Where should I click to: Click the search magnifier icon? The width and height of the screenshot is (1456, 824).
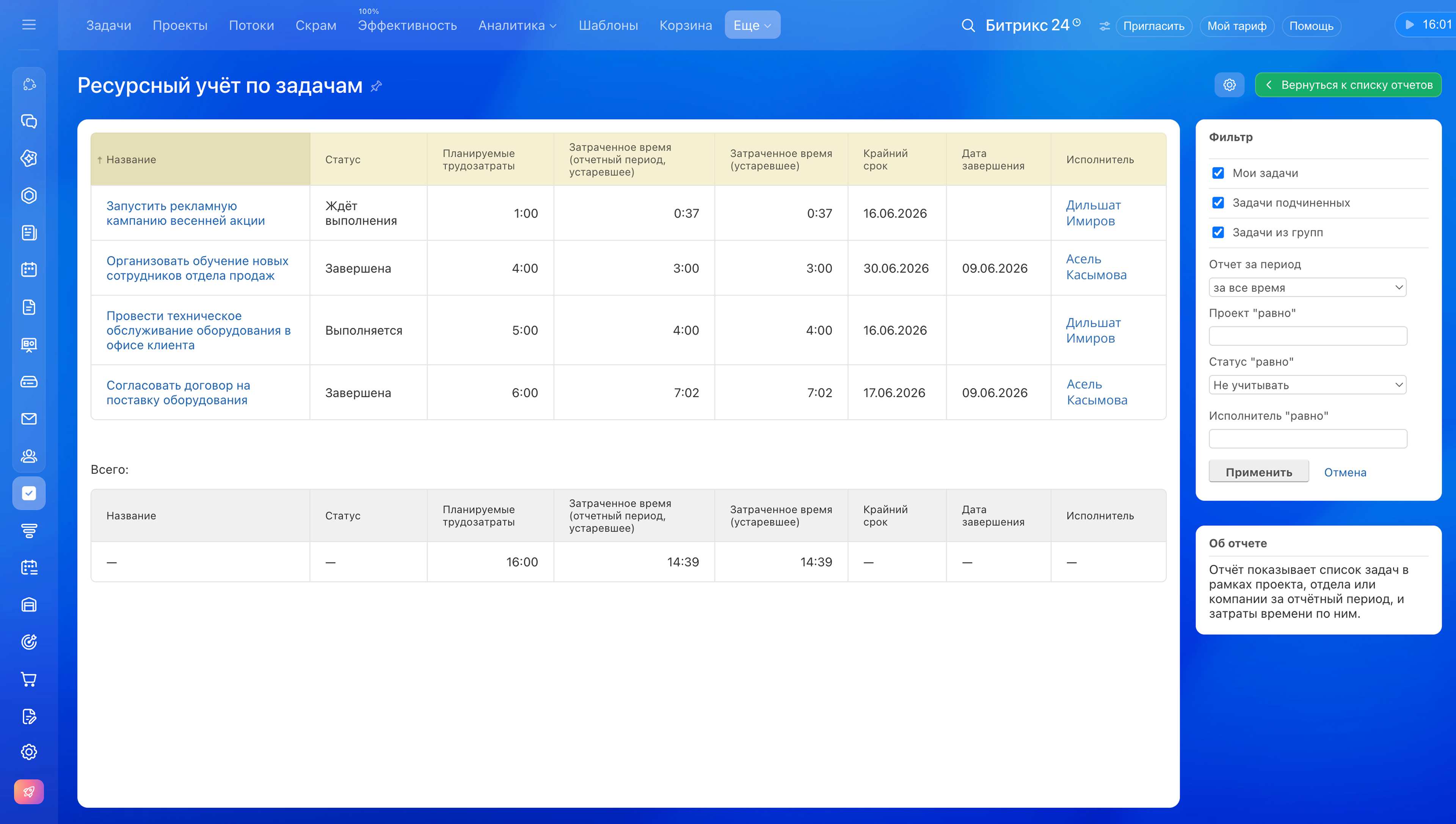(968, 25)
